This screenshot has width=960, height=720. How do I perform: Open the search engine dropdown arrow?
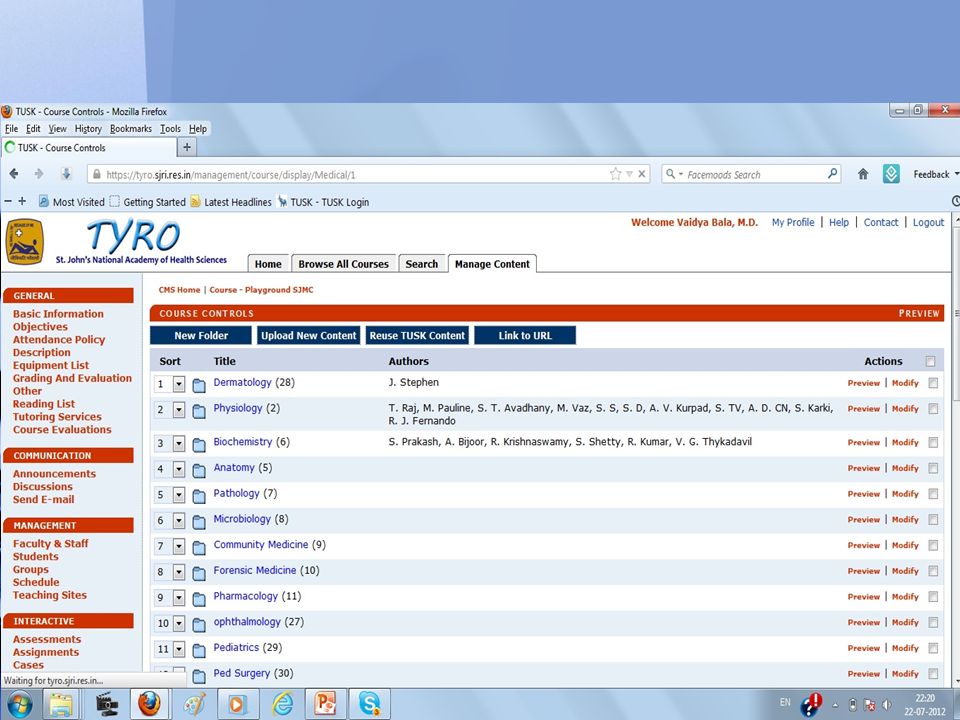click(x=681, y=174)
